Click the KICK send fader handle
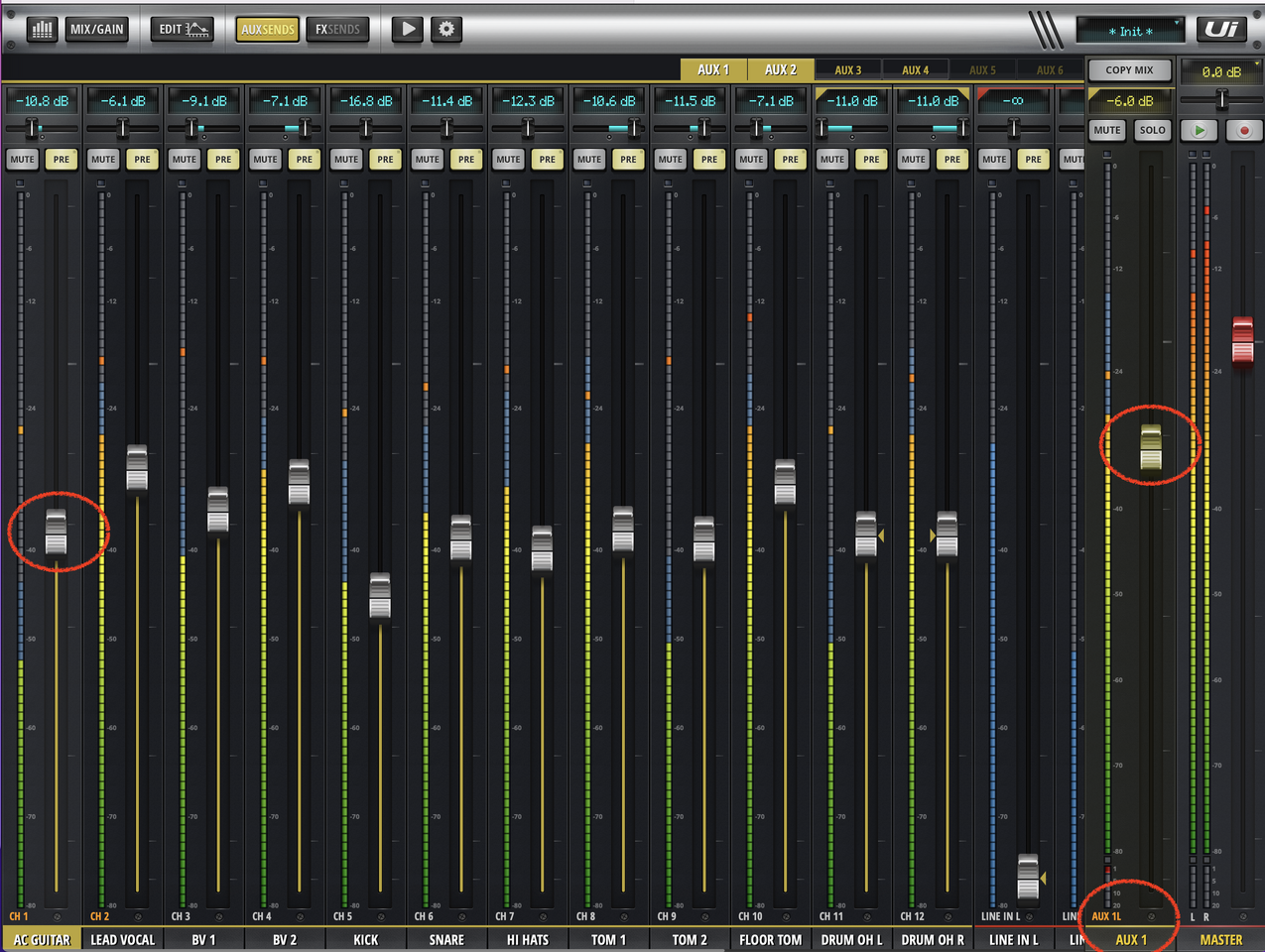This screenshot has width=1265, height=952. click(x=380, y=596)
